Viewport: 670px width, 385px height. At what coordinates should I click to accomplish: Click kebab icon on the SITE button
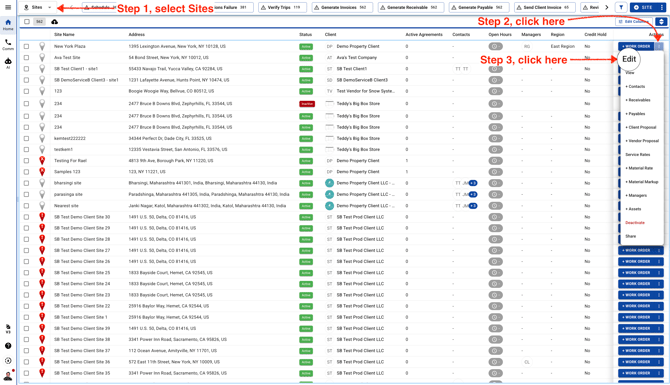tap(662, 7)
